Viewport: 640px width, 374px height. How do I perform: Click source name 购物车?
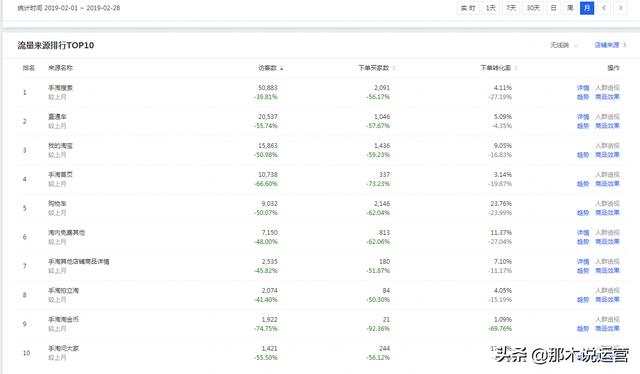click(57, 204)
